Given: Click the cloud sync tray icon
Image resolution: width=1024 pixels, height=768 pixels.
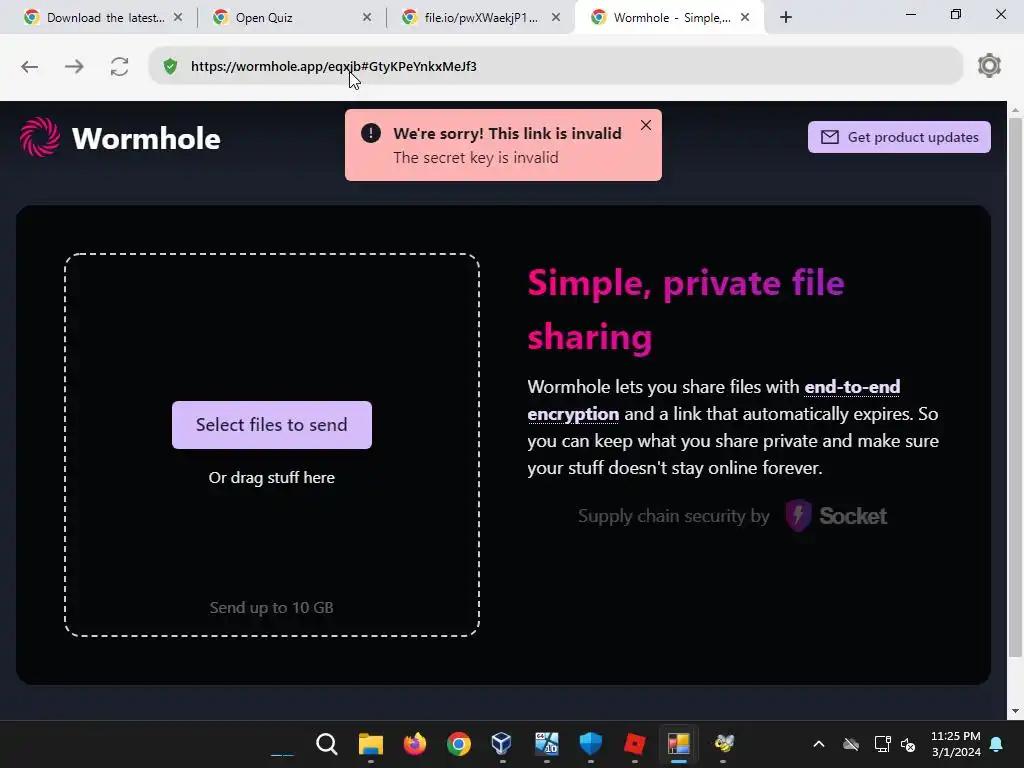Looking at the screenshot, I should pyautogui.click(x=851, y=744).
